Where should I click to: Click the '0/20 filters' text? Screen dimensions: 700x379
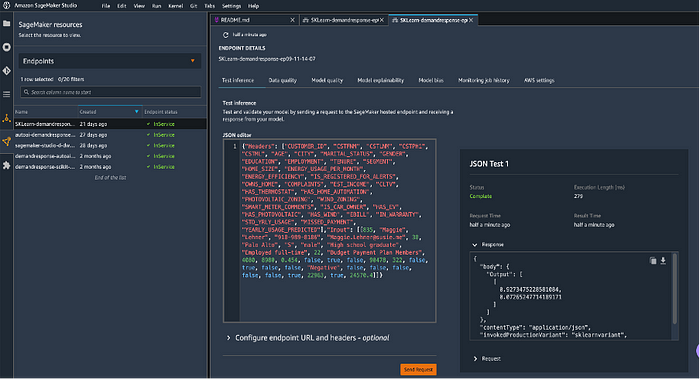(71, 79)
